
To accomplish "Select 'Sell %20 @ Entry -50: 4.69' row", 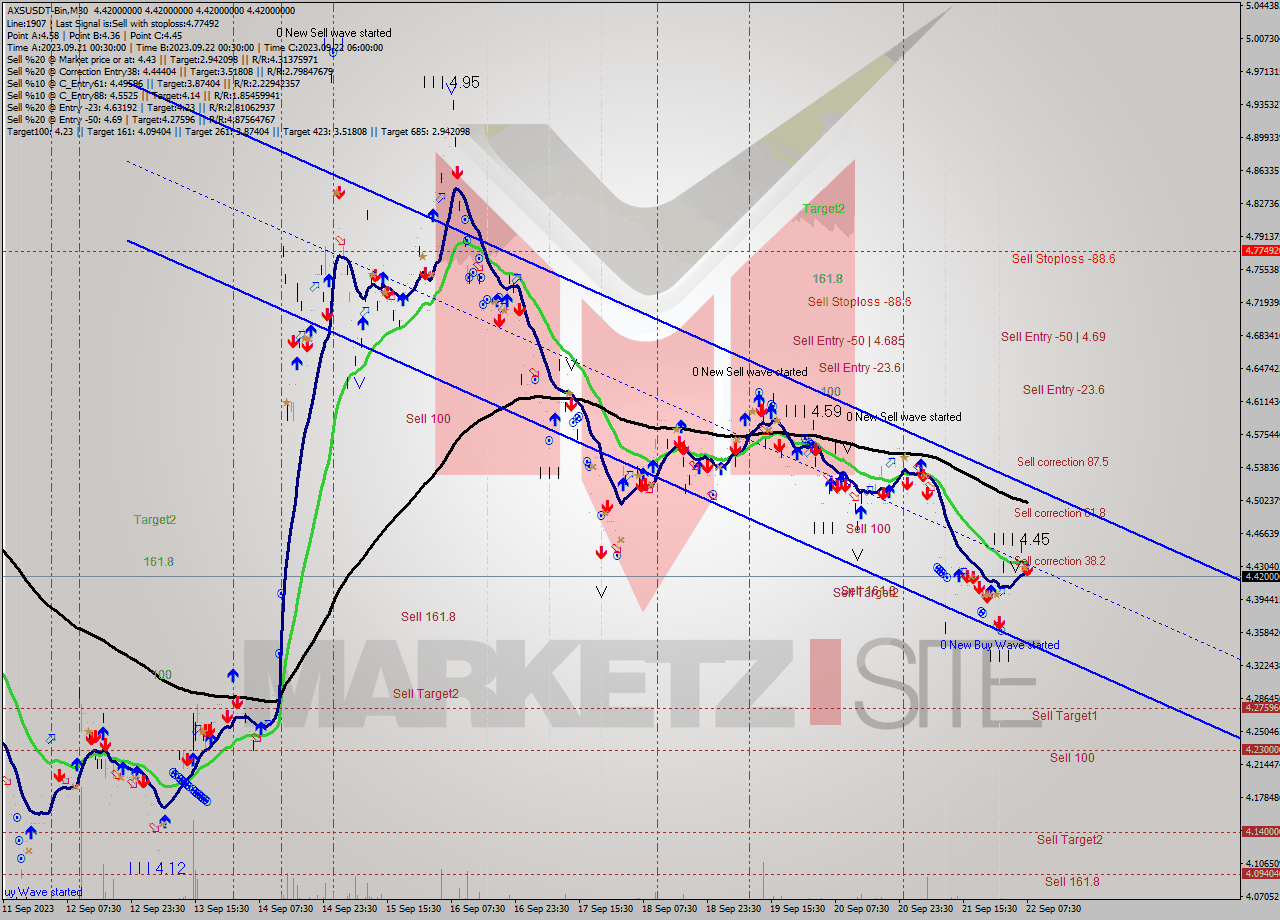I will click(141, 119).
